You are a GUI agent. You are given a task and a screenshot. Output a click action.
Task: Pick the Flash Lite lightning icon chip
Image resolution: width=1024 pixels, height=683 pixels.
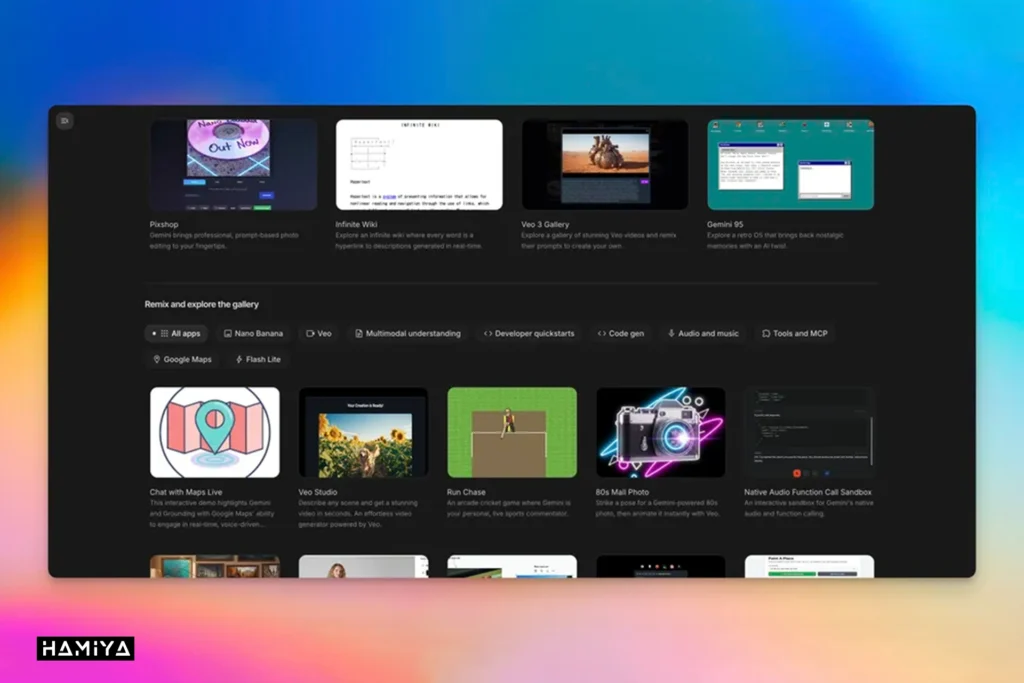239,359
